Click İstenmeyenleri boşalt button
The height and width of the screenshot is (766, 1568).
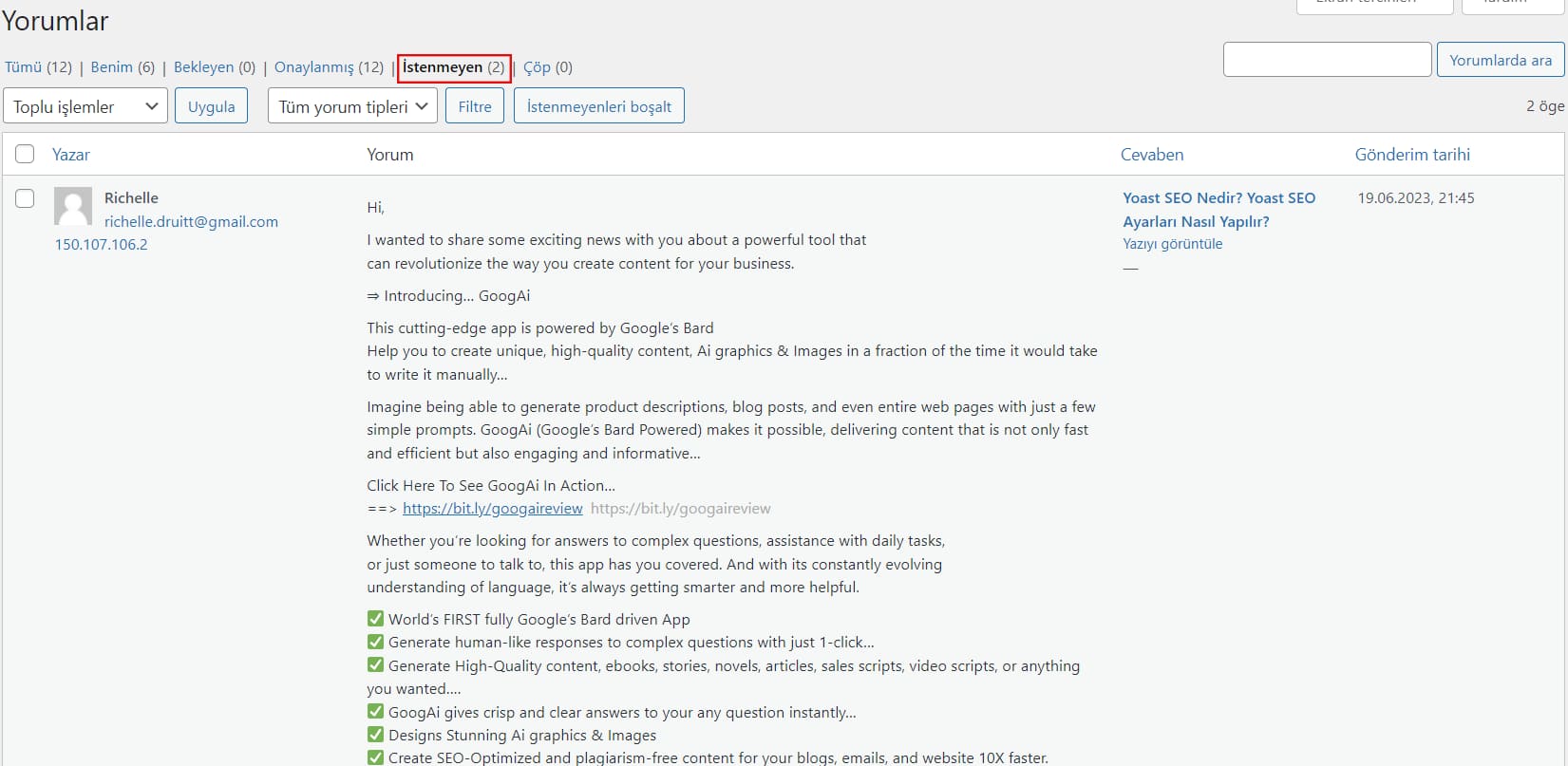point(599,105)
